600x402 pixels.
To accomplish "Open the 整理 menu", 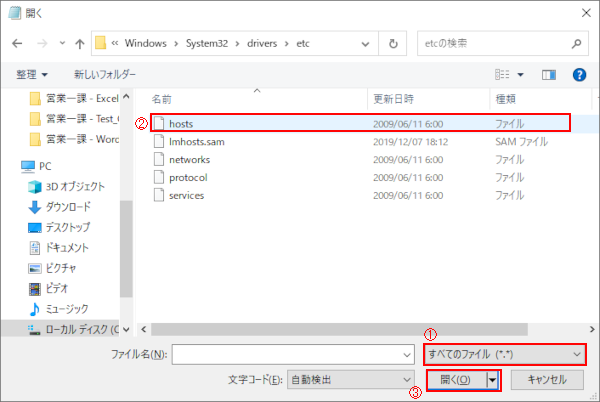I will pos(32,75).
